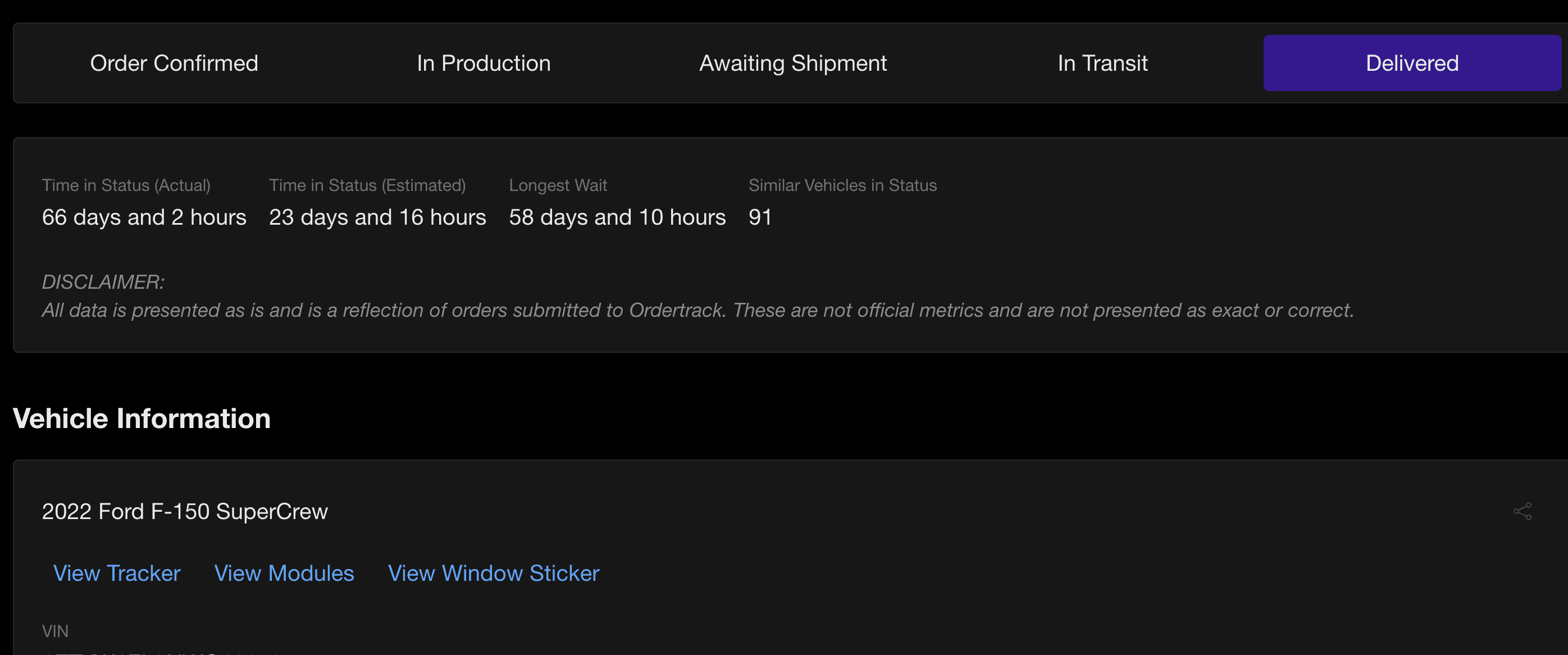This screenshot has height=655, width=1568.
Task: Click the Vehicle Information heading
Action: (x=141, y=418)
